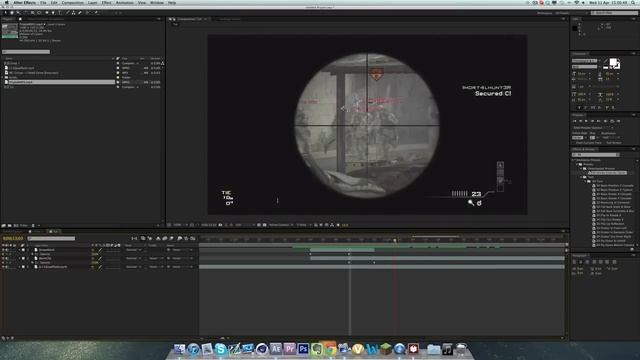Select the Brush tool
Image resolution: width=640 pixels, height=360 pixels.
68,13
